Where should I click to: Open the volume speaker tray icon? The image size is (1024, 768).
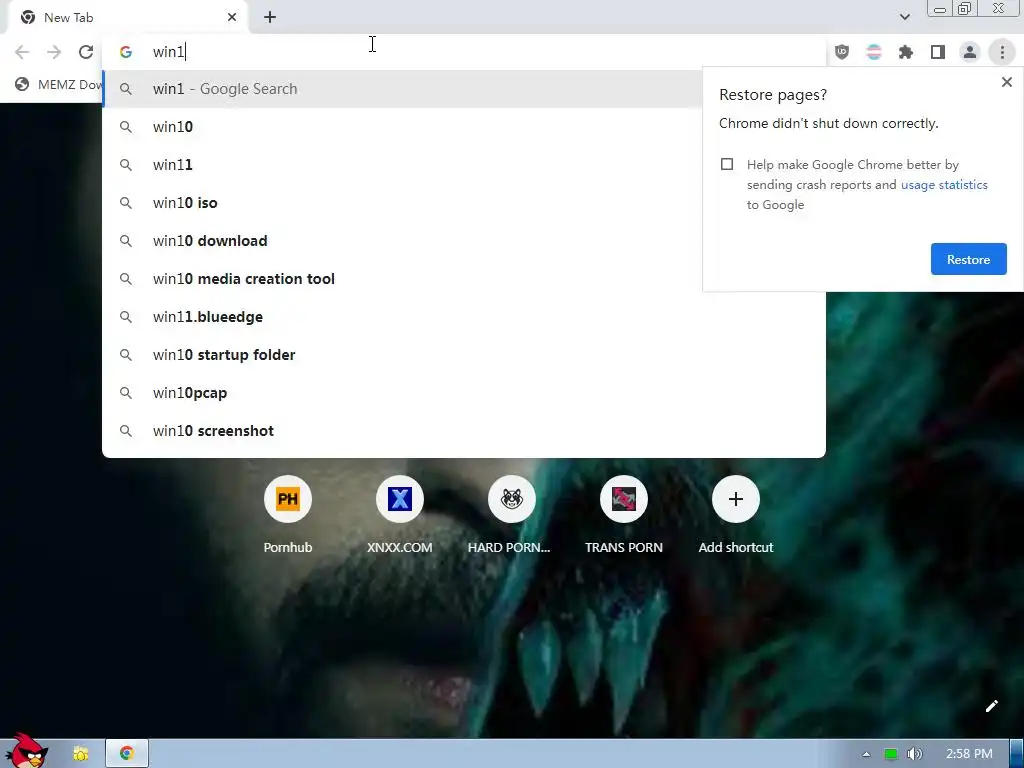point(915,754)
